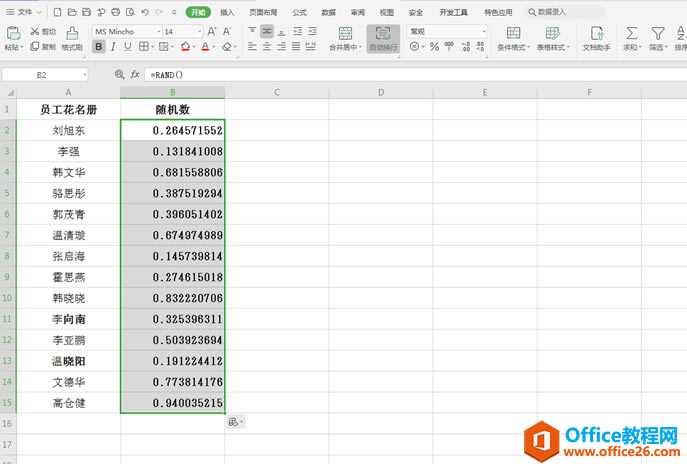Open the File (文件) menu
Viewport: 687px width, 469px height.
point(24,12)
